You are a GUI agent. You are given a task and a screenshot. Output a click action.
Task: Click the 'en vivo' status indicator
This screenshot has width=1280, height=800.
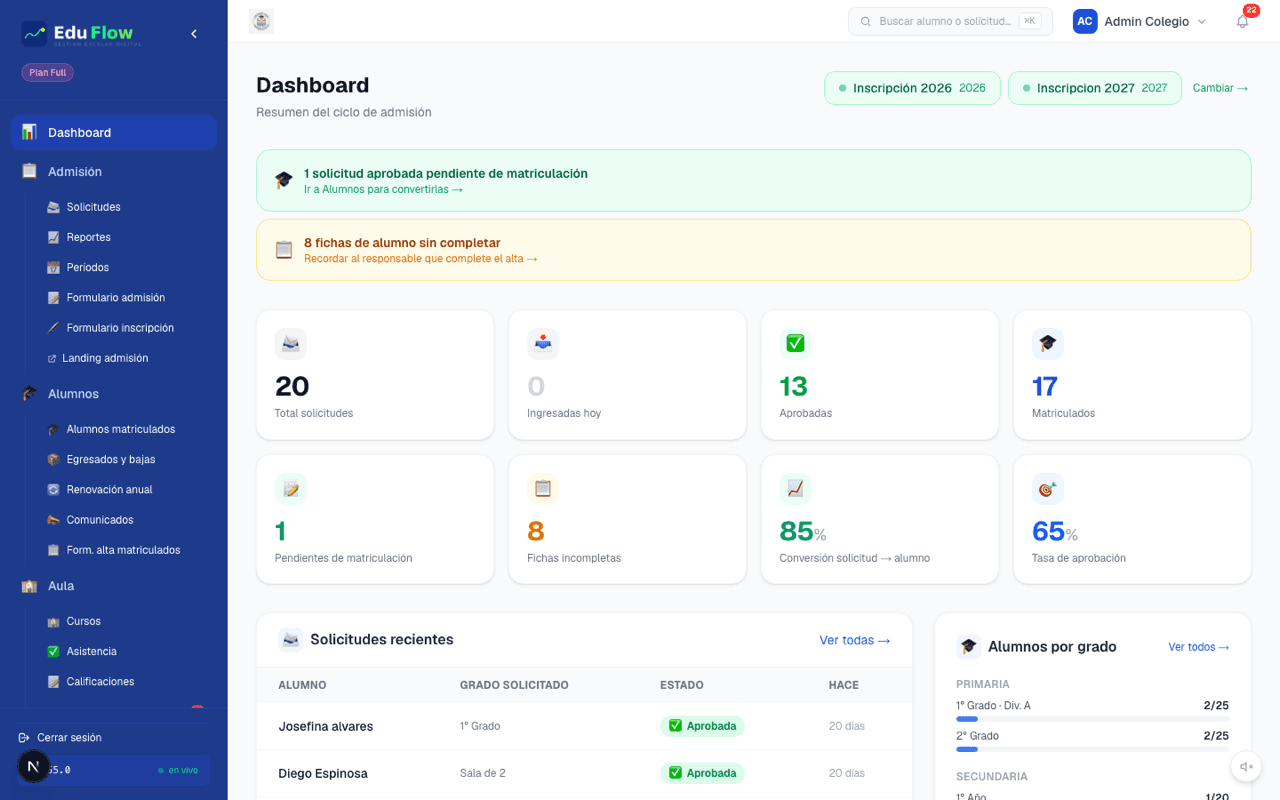pos(178,770)
